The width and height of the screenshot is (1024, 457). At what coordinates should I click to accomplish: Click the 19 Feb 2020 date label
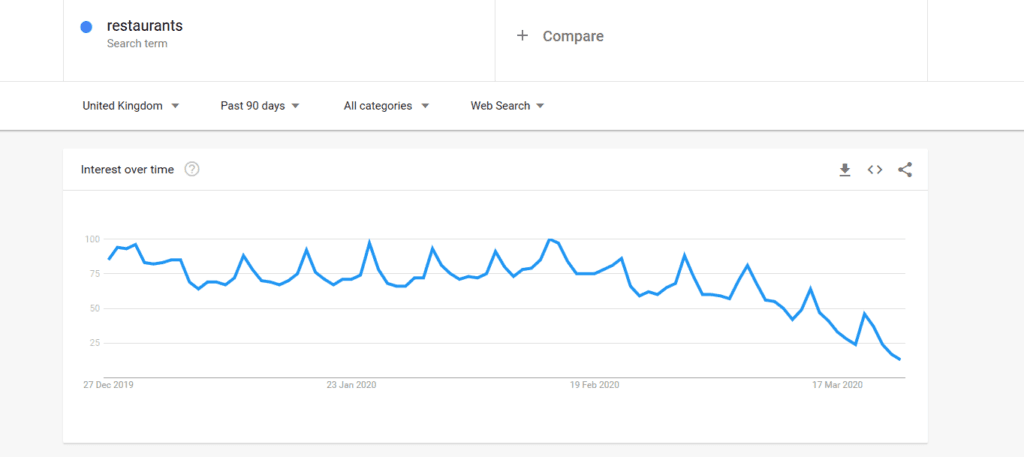595,384
